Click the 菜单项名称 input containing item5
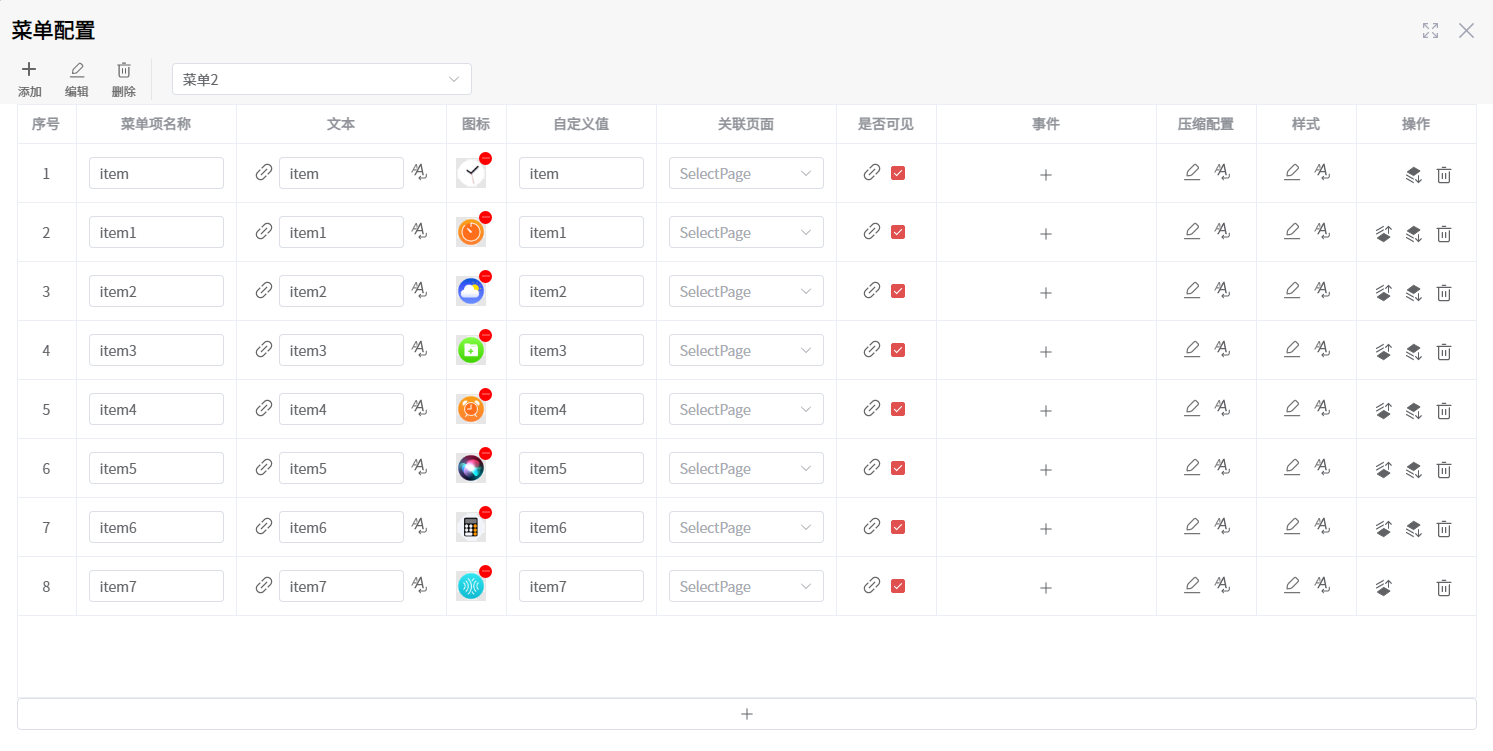 click(156, 469)
